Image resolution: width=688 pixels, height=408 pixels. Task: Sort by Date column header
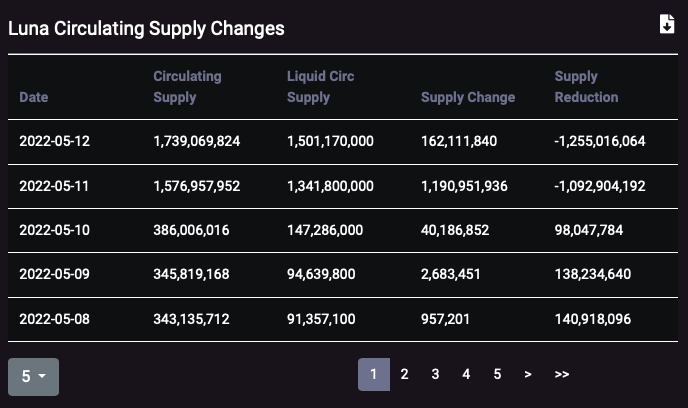click(34, 97)
